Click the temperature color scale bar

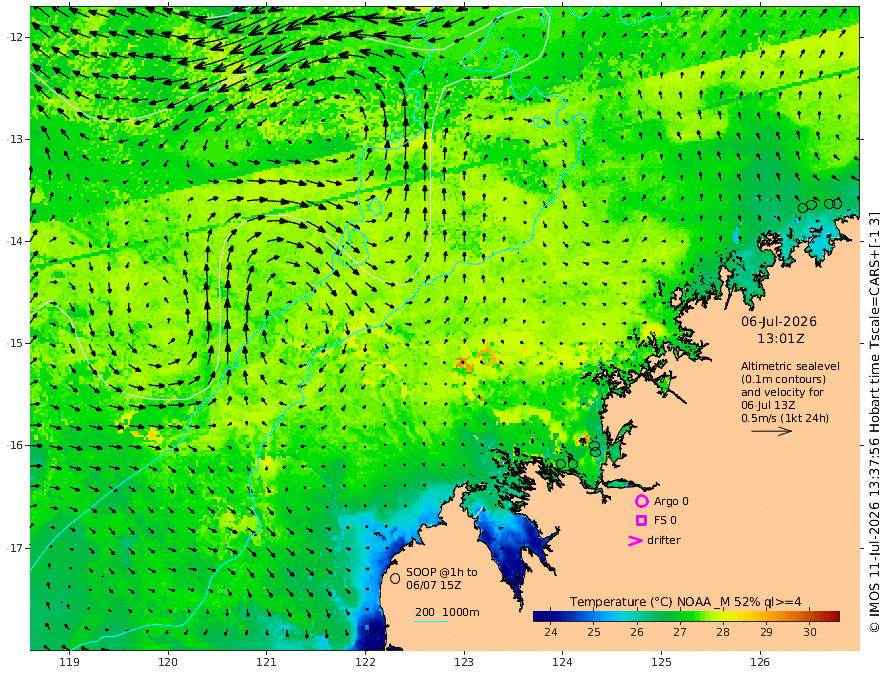[x=686, y=616]
